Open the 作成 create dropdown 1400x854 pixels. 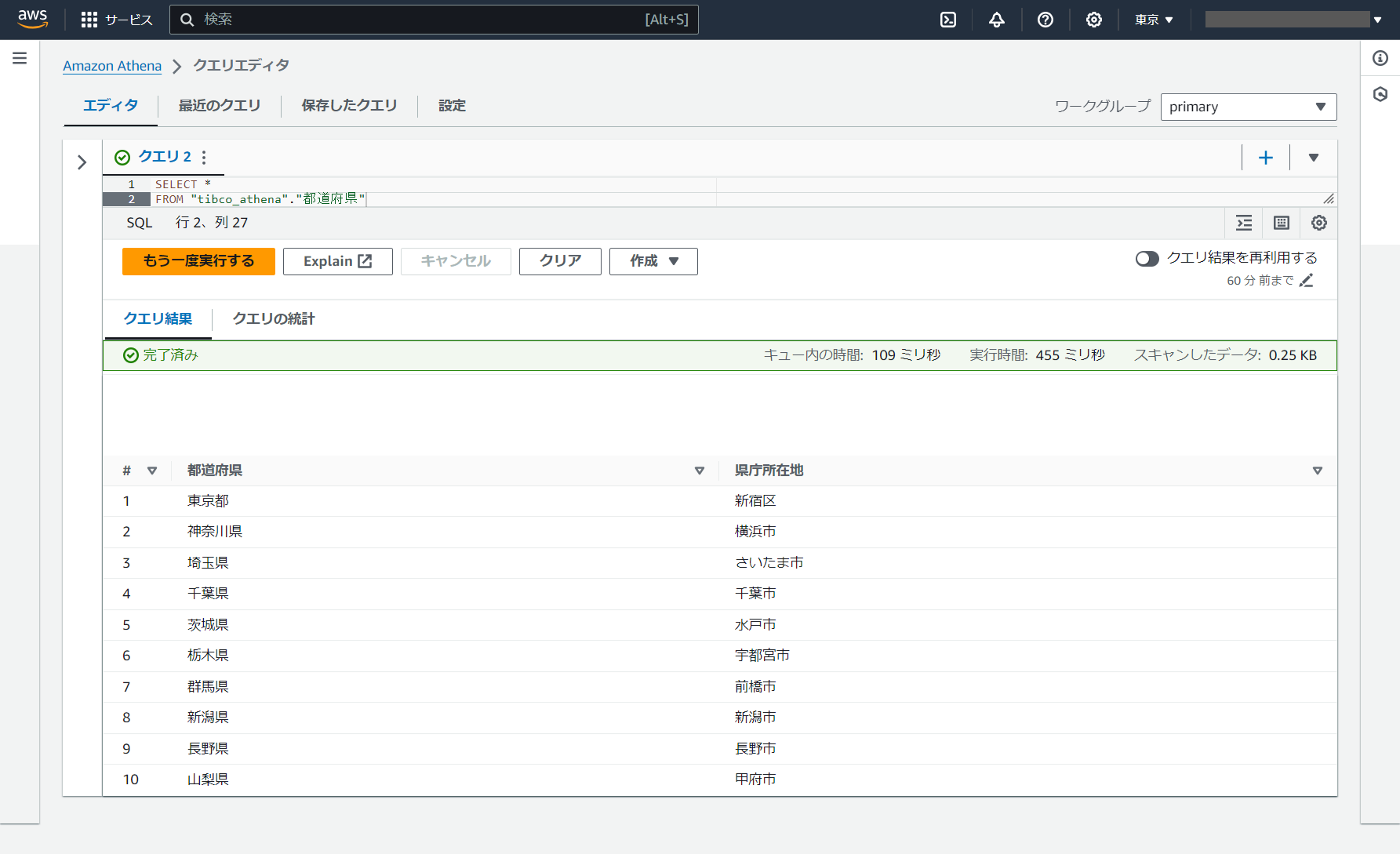tap(653, 261)
